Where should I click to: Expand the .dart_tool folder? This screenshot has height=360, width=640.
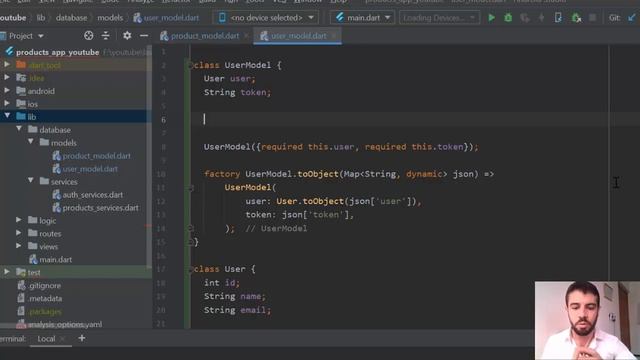(7, 64)
